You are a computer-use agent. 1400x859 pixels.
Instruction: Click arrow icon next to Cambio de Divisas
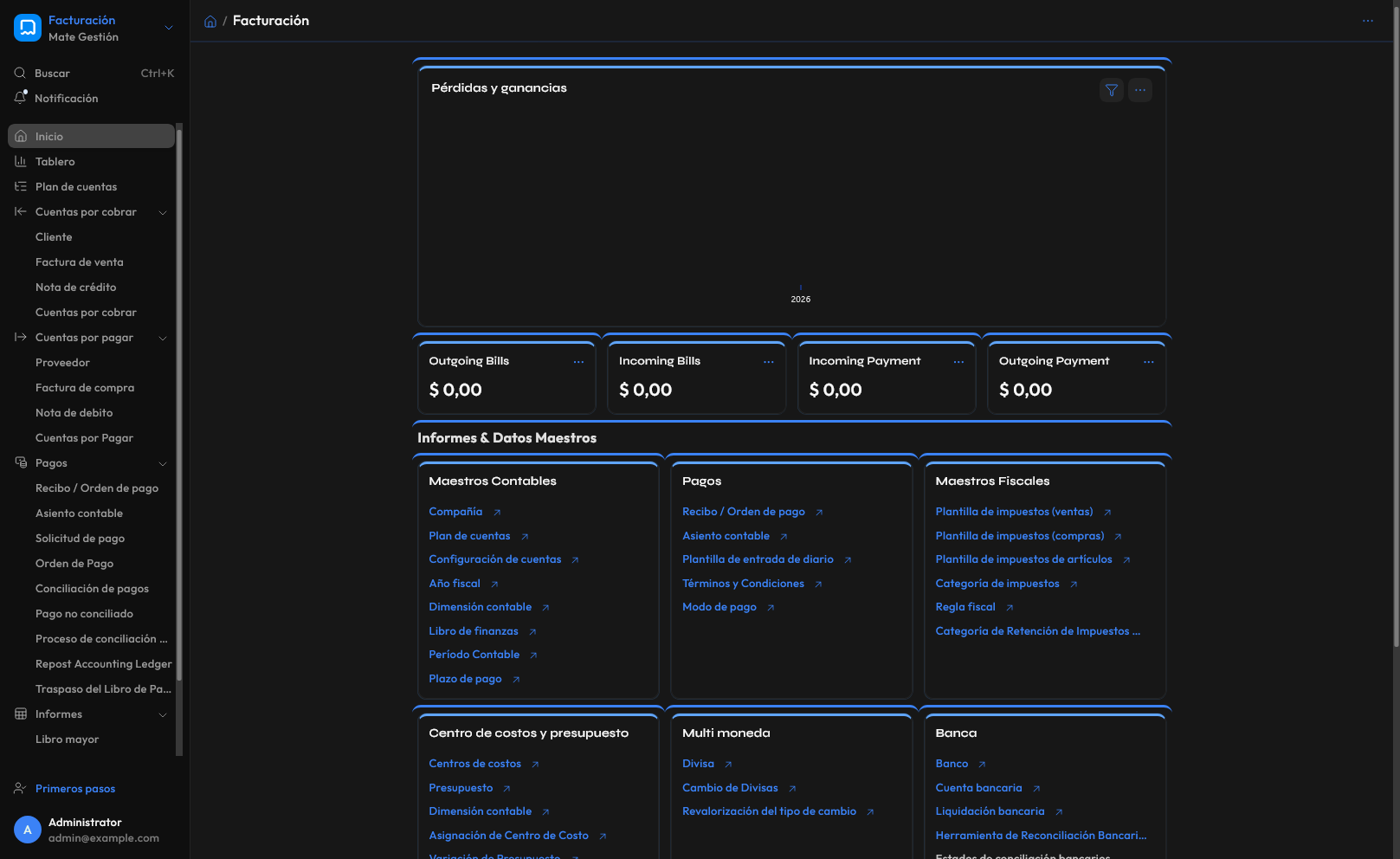point(792,789)
